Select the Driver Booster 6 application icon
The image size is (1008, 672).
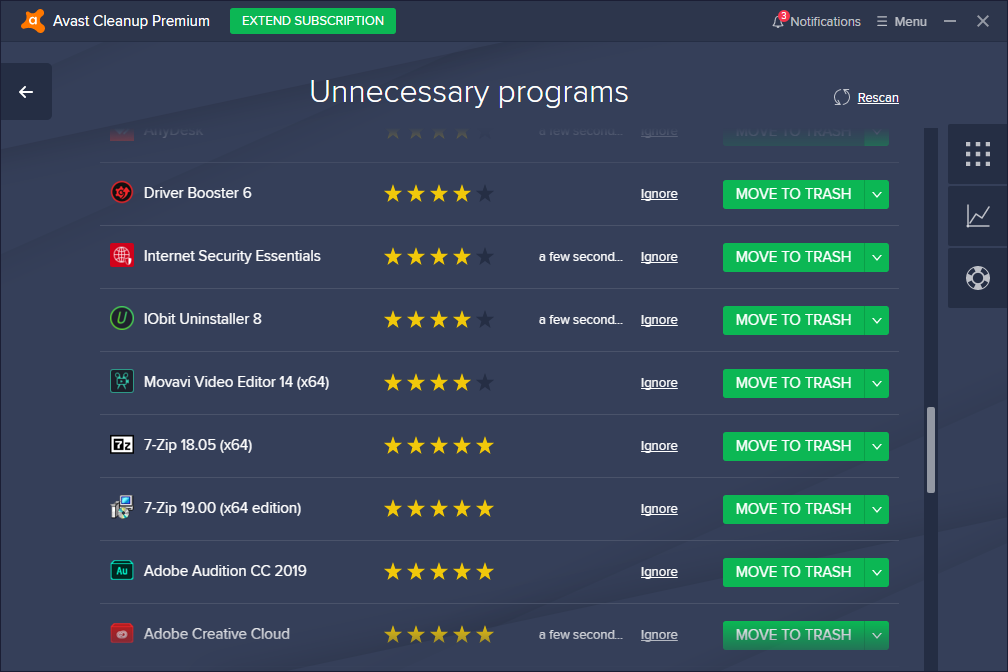(122, 193)
